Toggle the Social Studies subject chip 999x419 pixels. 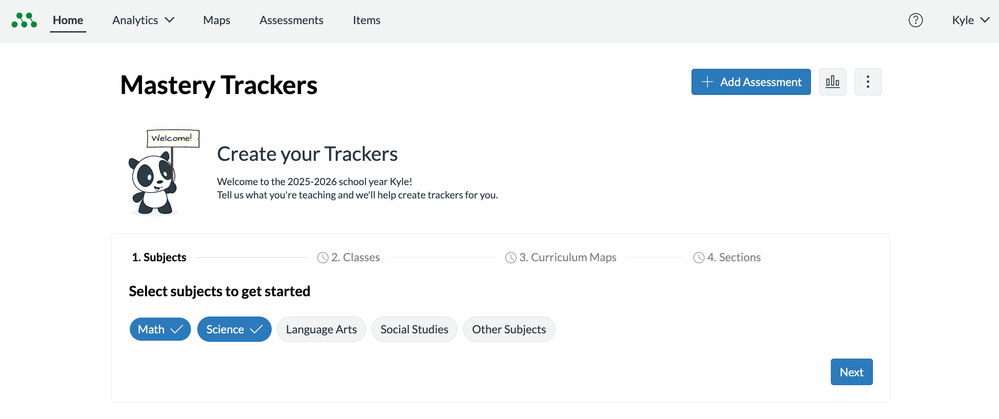point(414,329)
